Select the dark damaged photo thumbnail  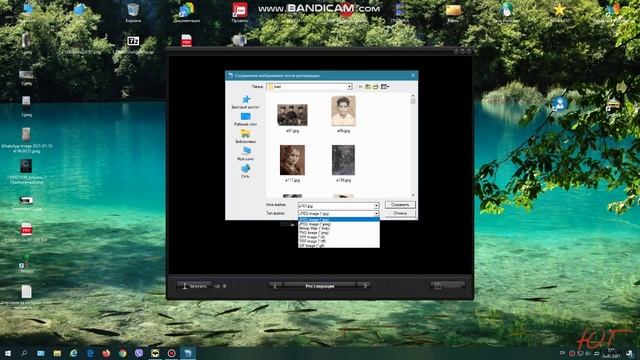[343, 160]
